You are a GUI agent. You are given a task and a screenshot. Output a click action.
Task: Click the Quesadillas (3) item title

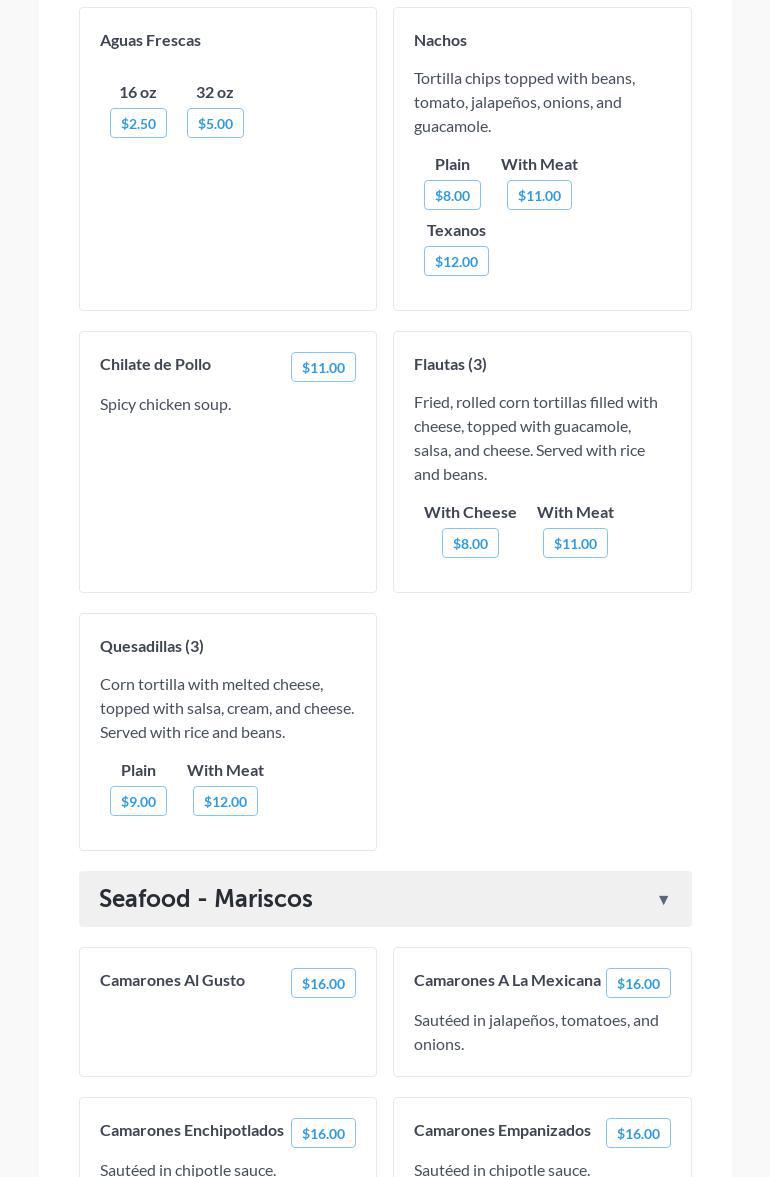pyautogui.click(x=152, y=646)
